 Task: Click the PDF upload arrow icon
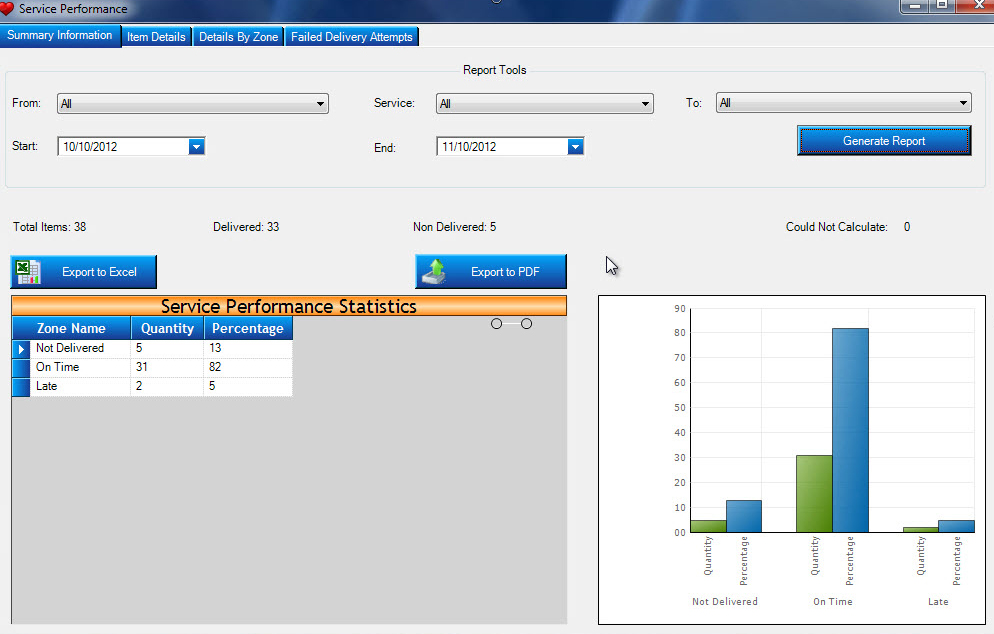coord(435,271)
